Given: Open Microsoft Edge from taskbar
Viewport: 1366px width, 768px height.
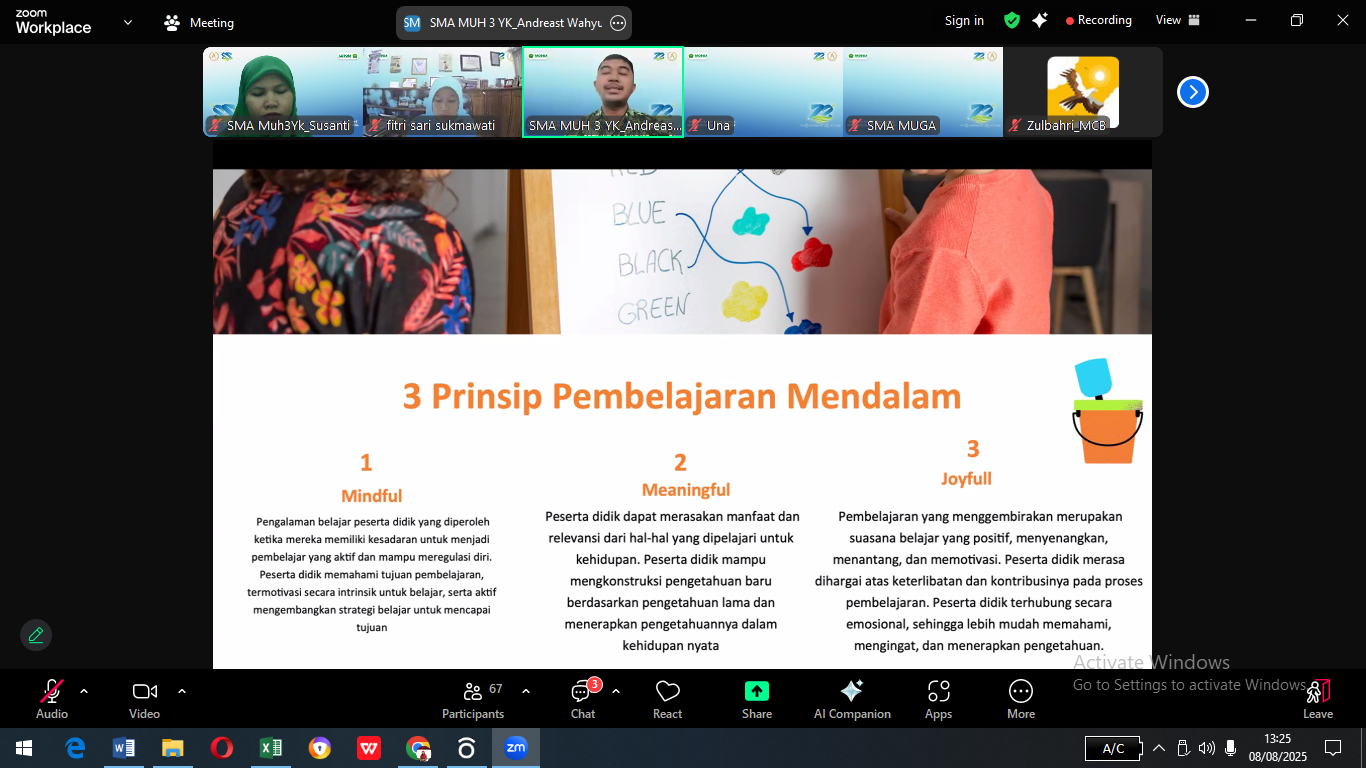Looking at the screenshot, I should point(75,748).
